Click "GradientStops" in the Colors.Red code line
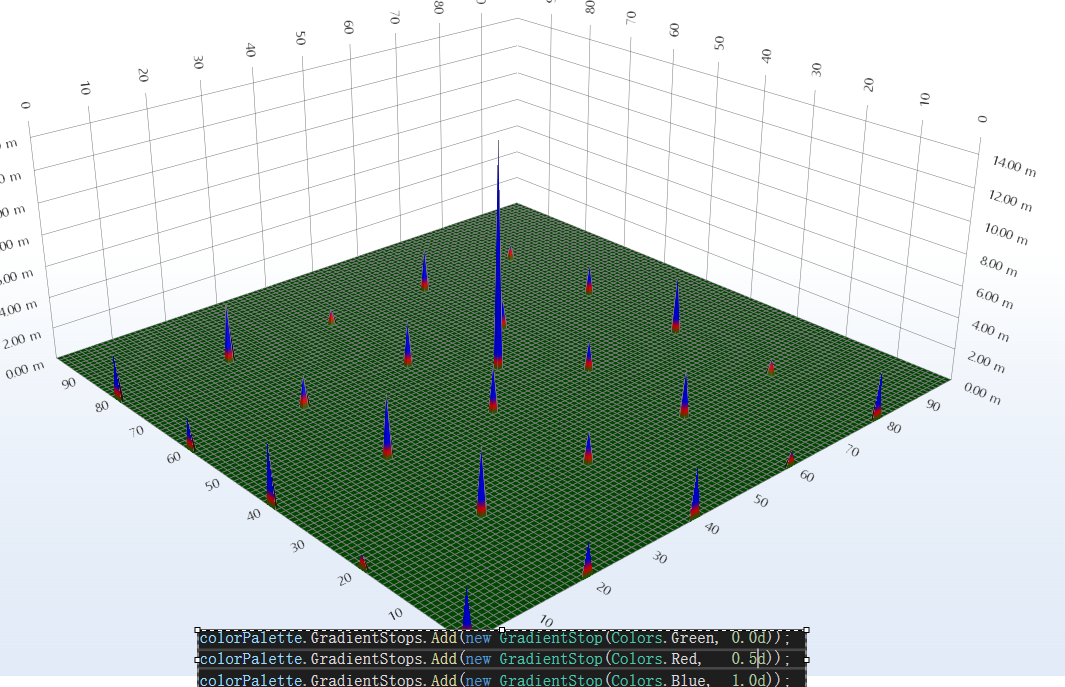The height and width of the screenshot is (687, 1065). coord(367,658)
